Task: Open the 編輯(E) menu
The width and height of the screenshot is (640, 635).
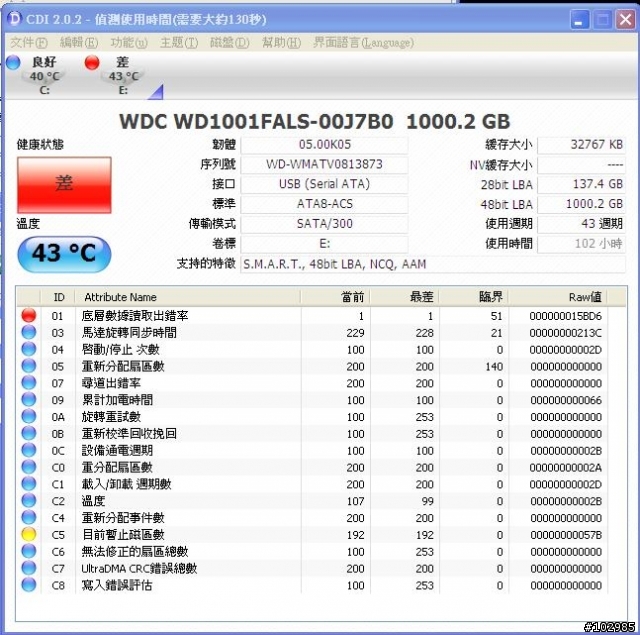Action: coord(79,42)
